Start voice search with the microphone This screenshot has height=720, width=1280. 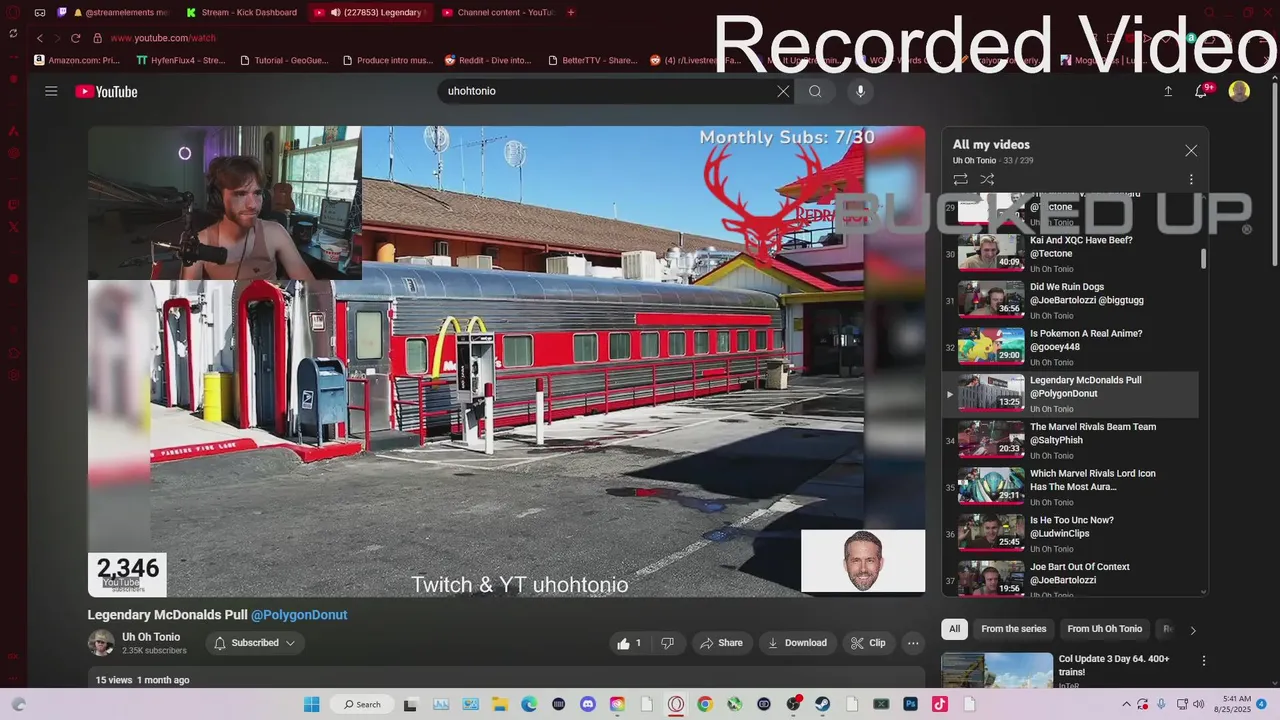click(x=860, y=91)
